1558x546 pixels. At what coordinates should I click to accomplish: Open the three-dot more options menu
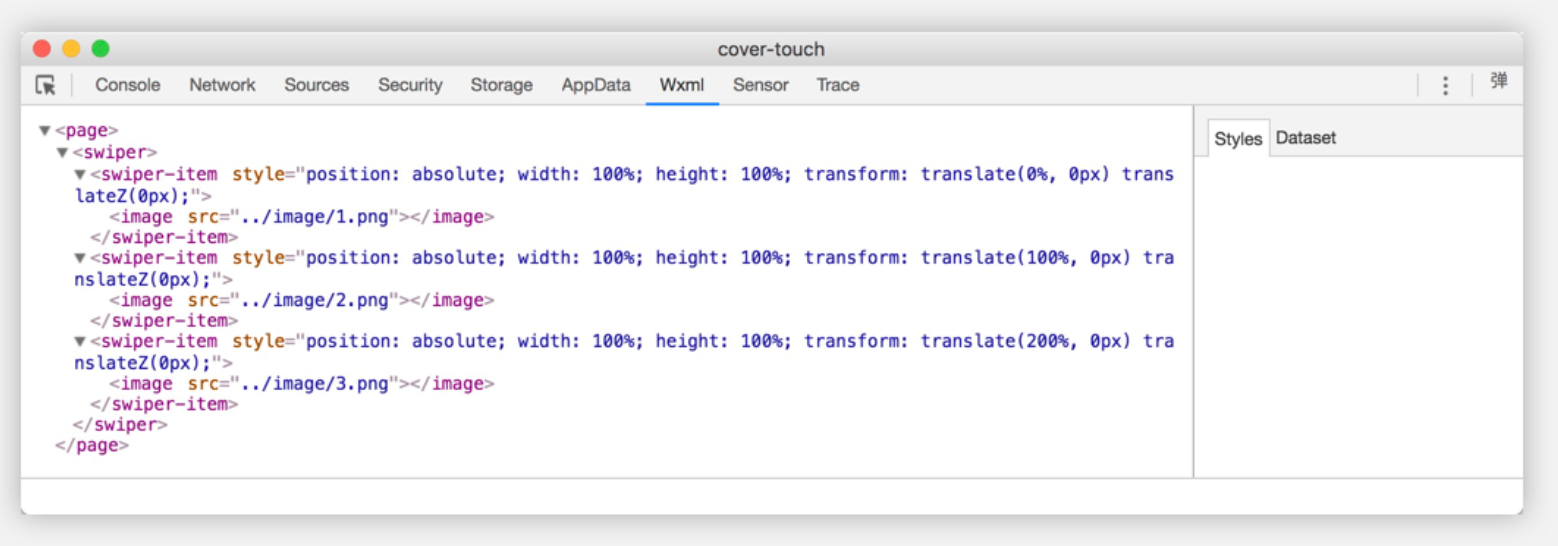(x=1445, y=85)
